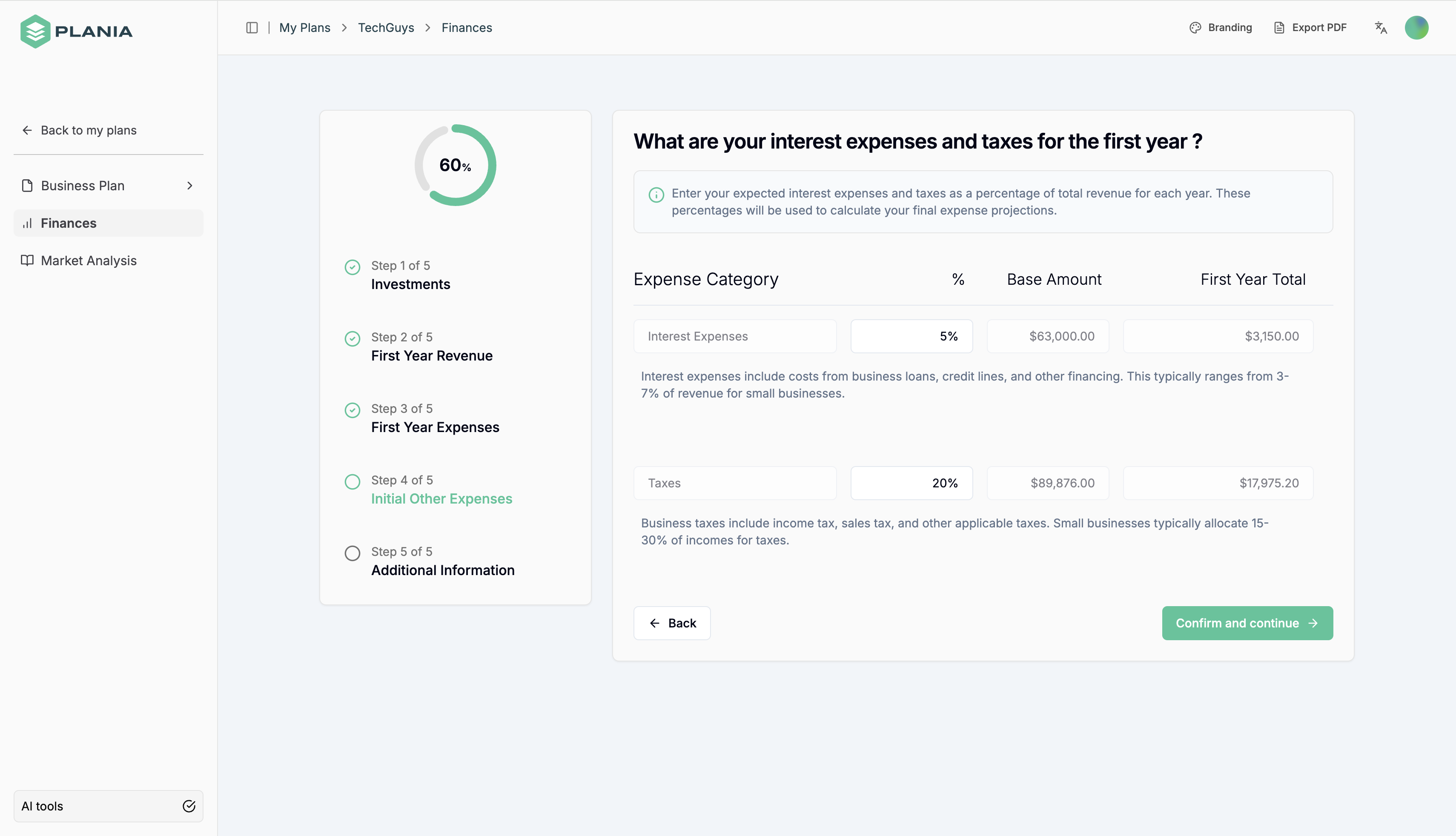Click chevron after My Plans breadcrumb
Viewport: 1456px width, 836px height.
coord(344,28)
